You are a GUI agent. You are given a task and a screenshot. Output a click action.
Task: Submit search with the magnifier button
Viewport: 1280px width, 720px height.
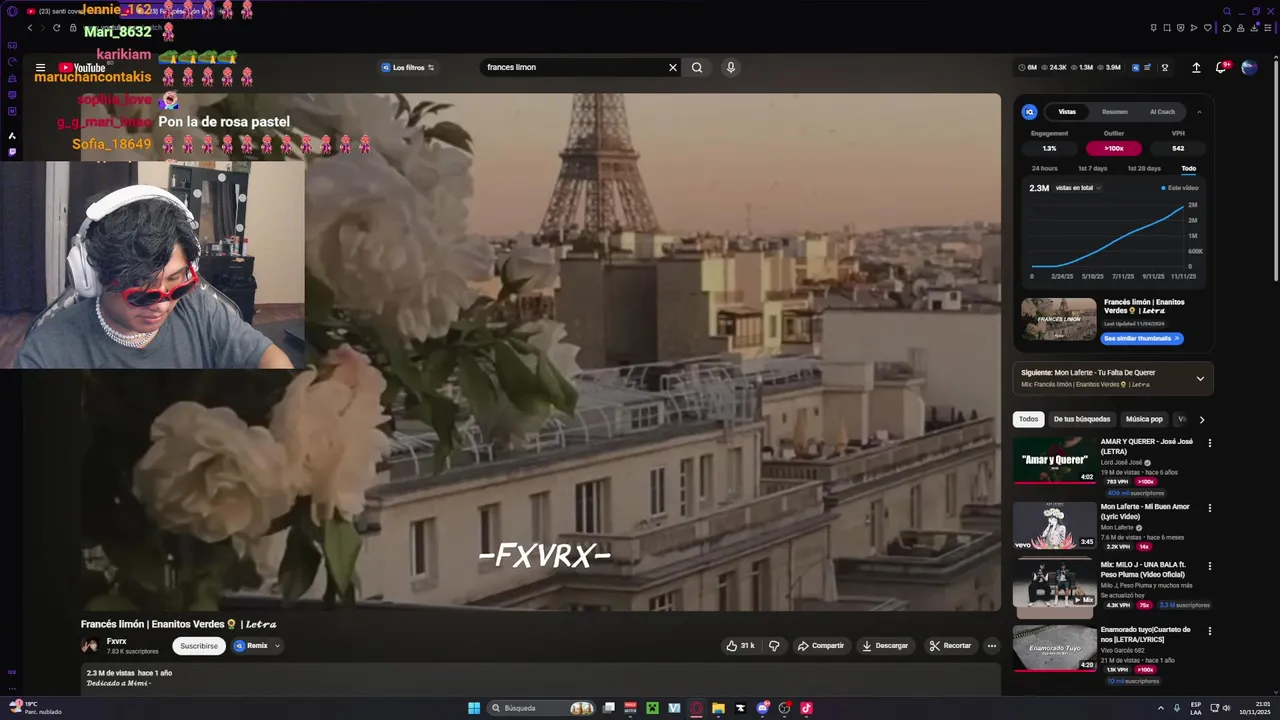click(697, 67)
